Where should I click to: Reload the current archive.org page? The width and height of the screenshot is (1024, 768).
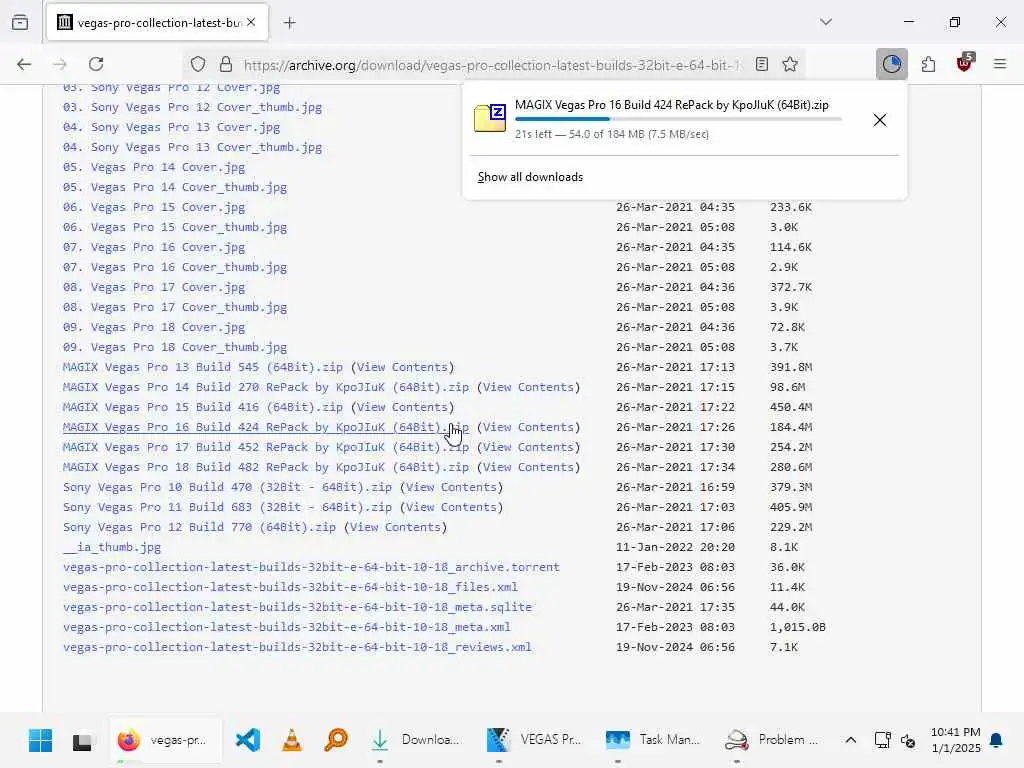pyautogui.click(x=96, y=64)
